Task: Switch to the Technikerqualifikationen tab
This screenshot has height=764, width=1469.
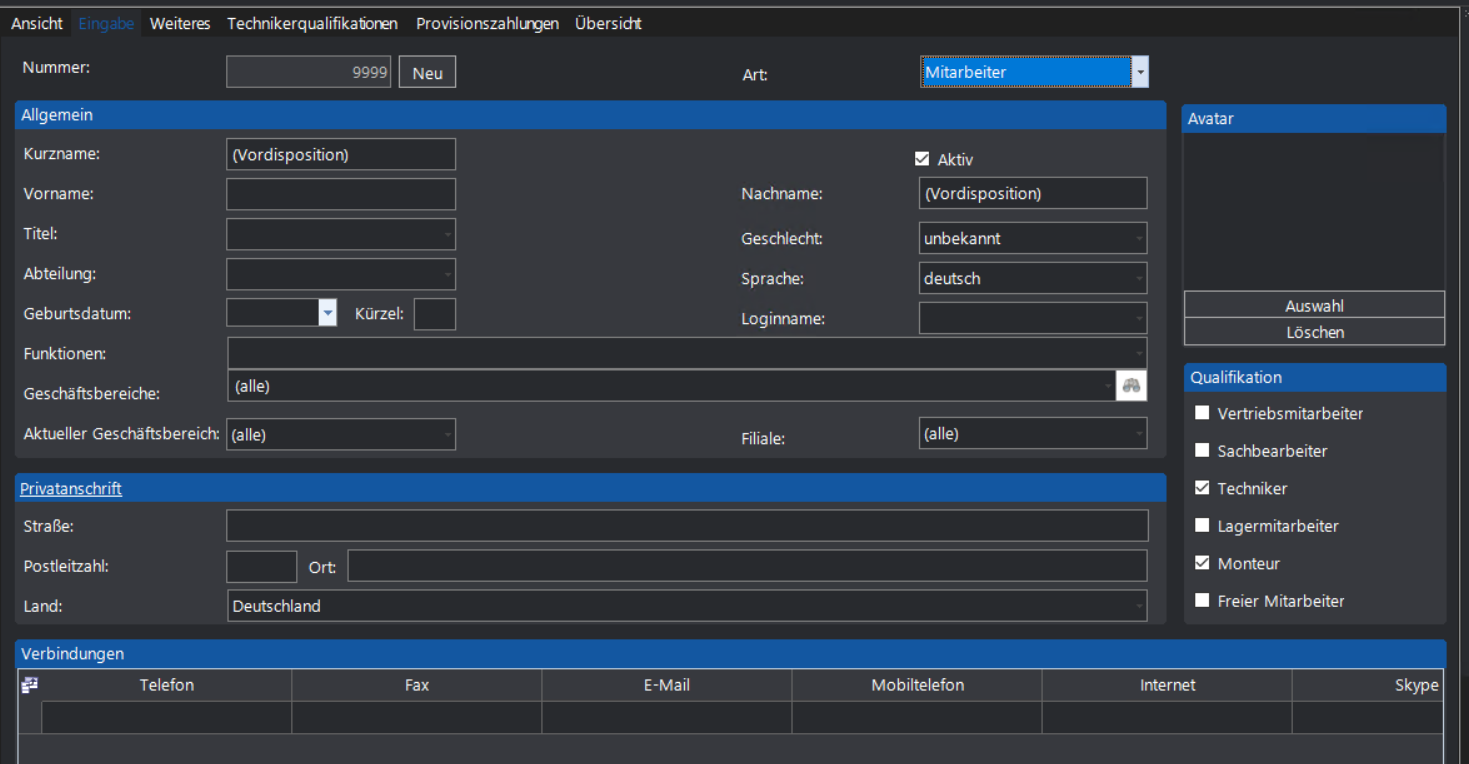Action: click(x=312, y=23)
